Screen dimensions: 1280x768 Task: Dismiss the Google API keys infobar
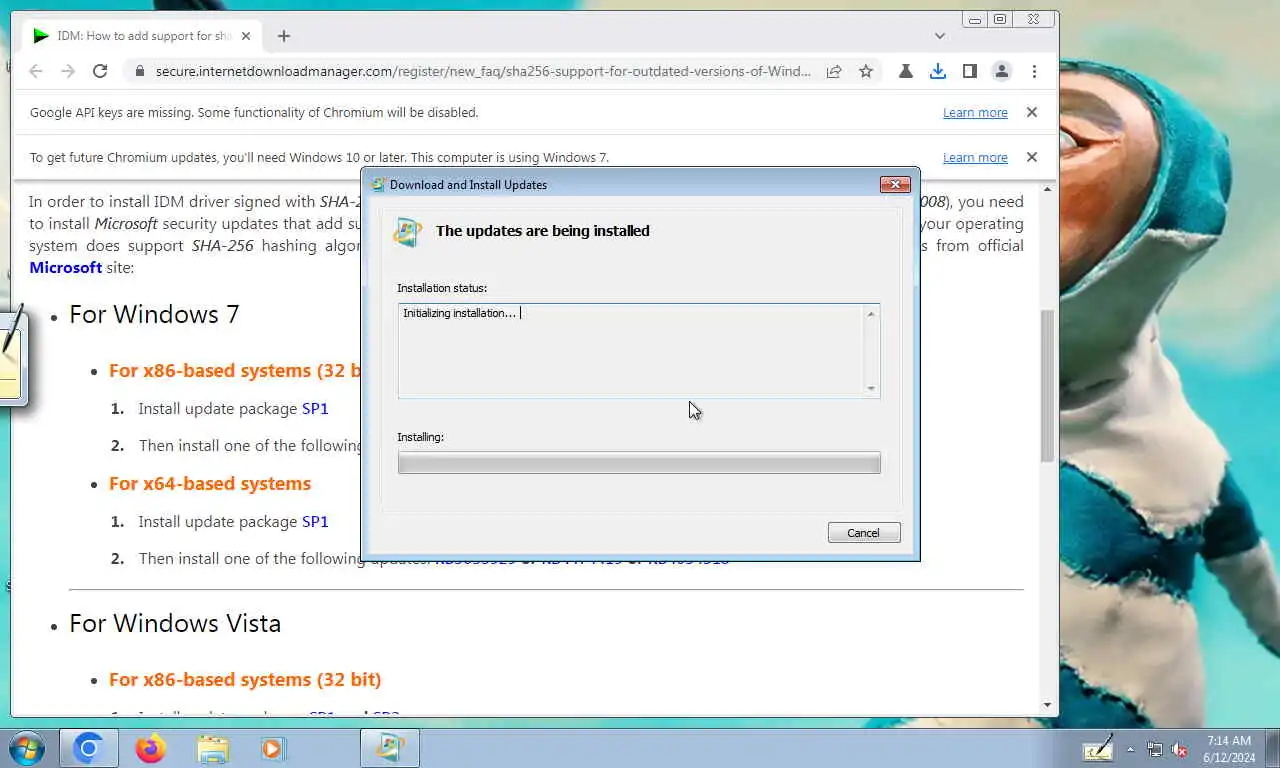[x=1032, y=113]
